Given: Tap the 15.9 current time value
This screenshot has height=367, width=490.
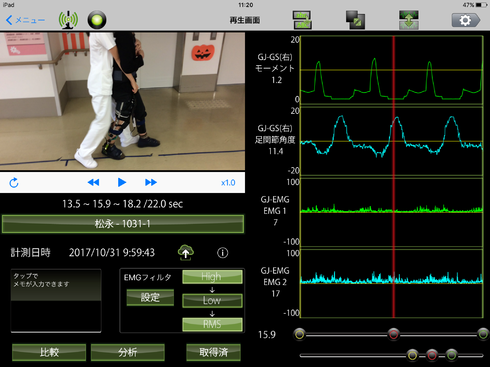Looking at the screenshot, I should click(267, 335).
